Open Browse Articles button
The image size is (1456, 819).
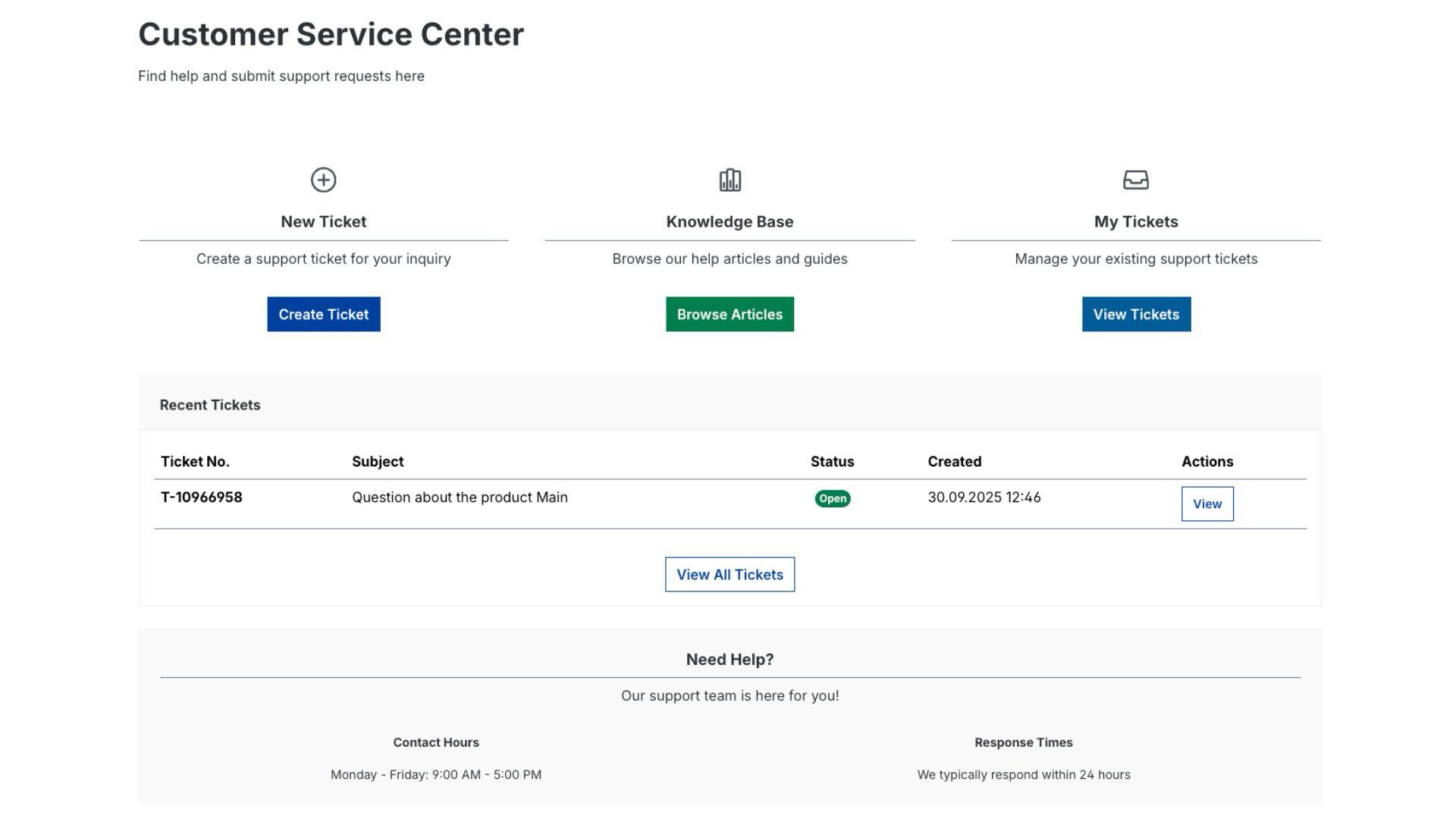coord(730,314)
